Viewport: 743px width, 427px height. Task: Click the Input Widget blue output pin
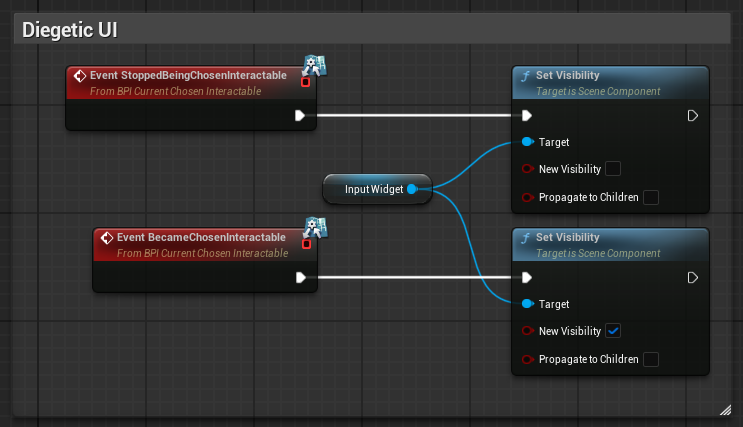click(x=412, y=189)
